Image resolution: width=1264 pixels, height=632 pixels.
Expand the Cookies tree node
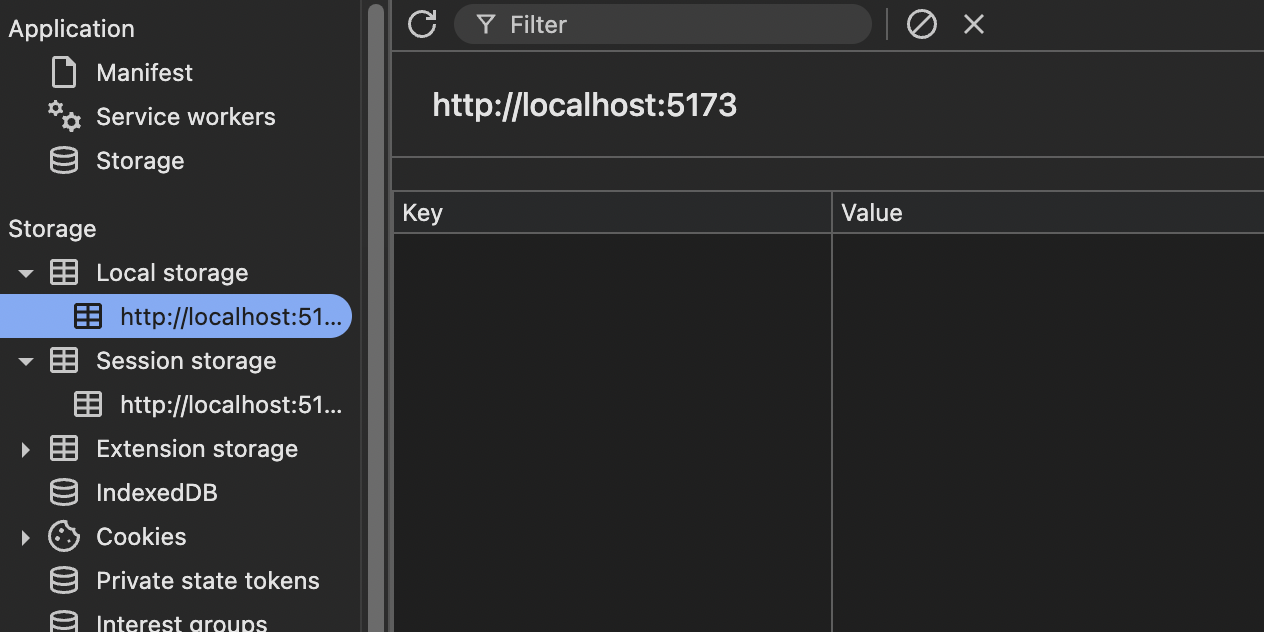26,537
